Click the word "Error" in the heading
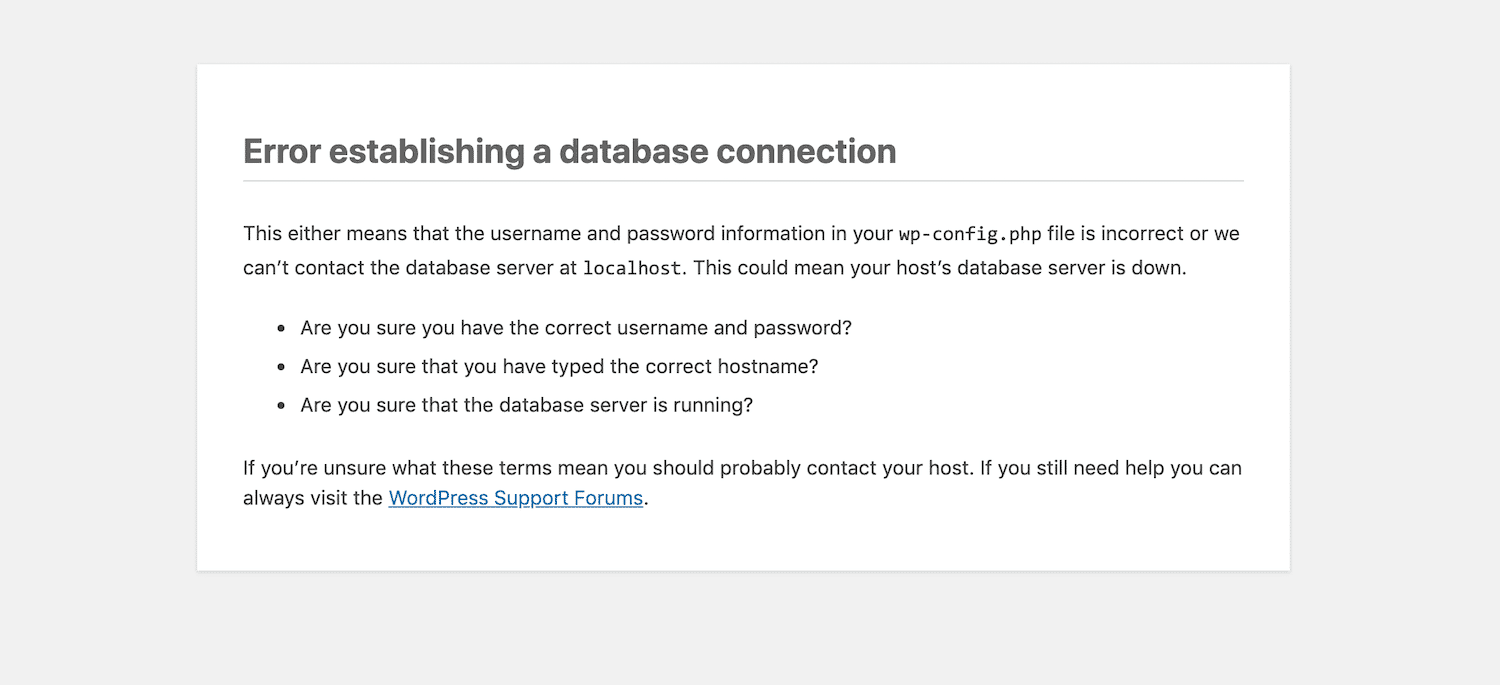This screenshot has width=1500, height=685. pyautogui.click(x=282, y=151)
